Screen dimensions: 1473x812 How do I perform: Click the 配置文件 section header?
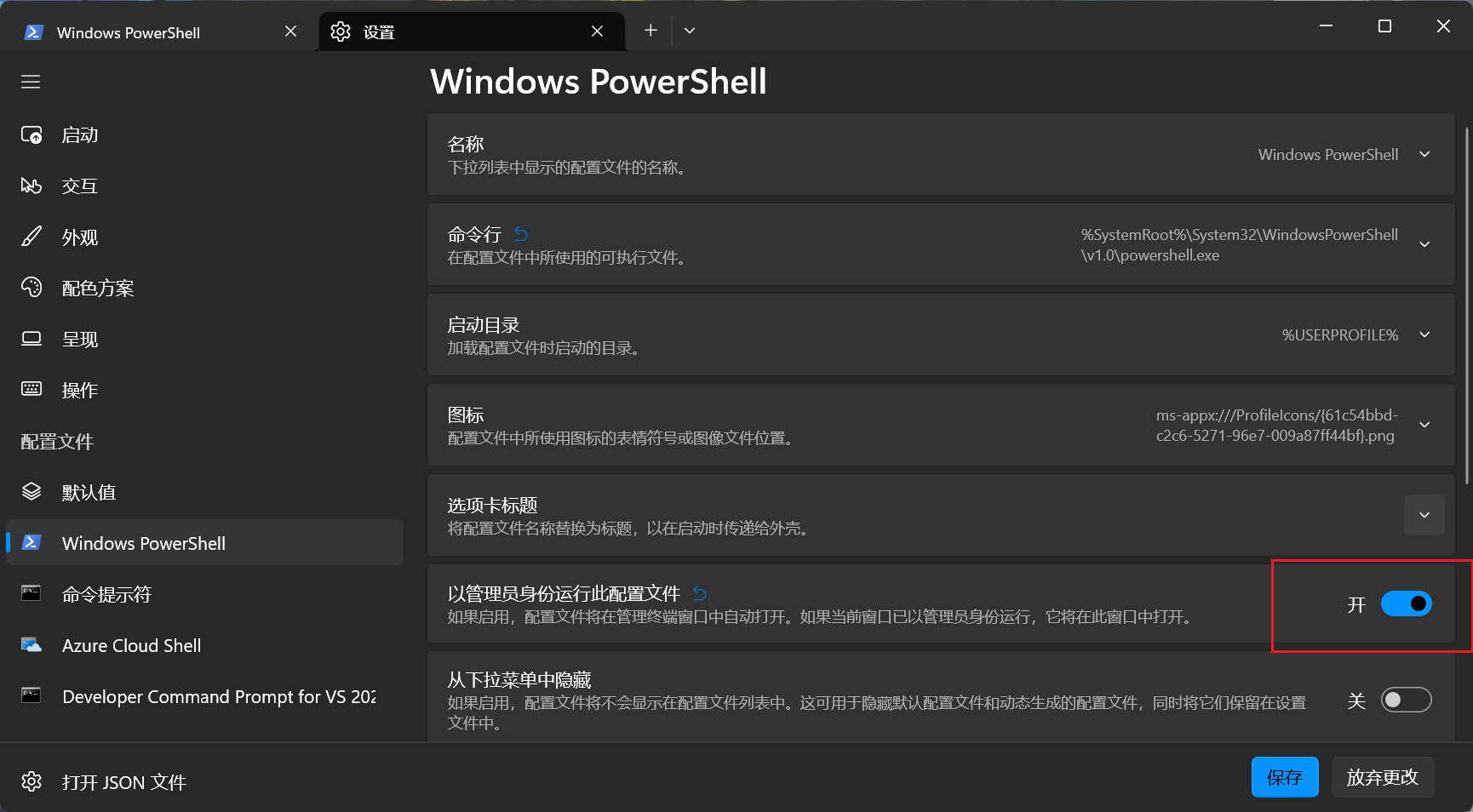(x=57, y=442)
